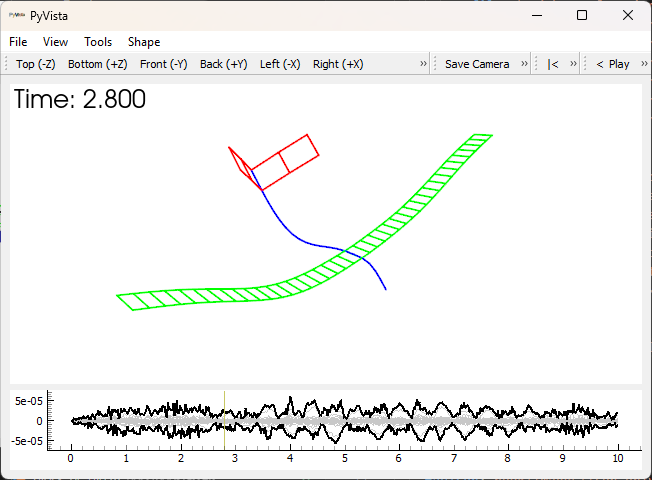The width and height of the screenshot is (652, 480).
Task: Jump to first frame with |< button
Action: [553, 64]
